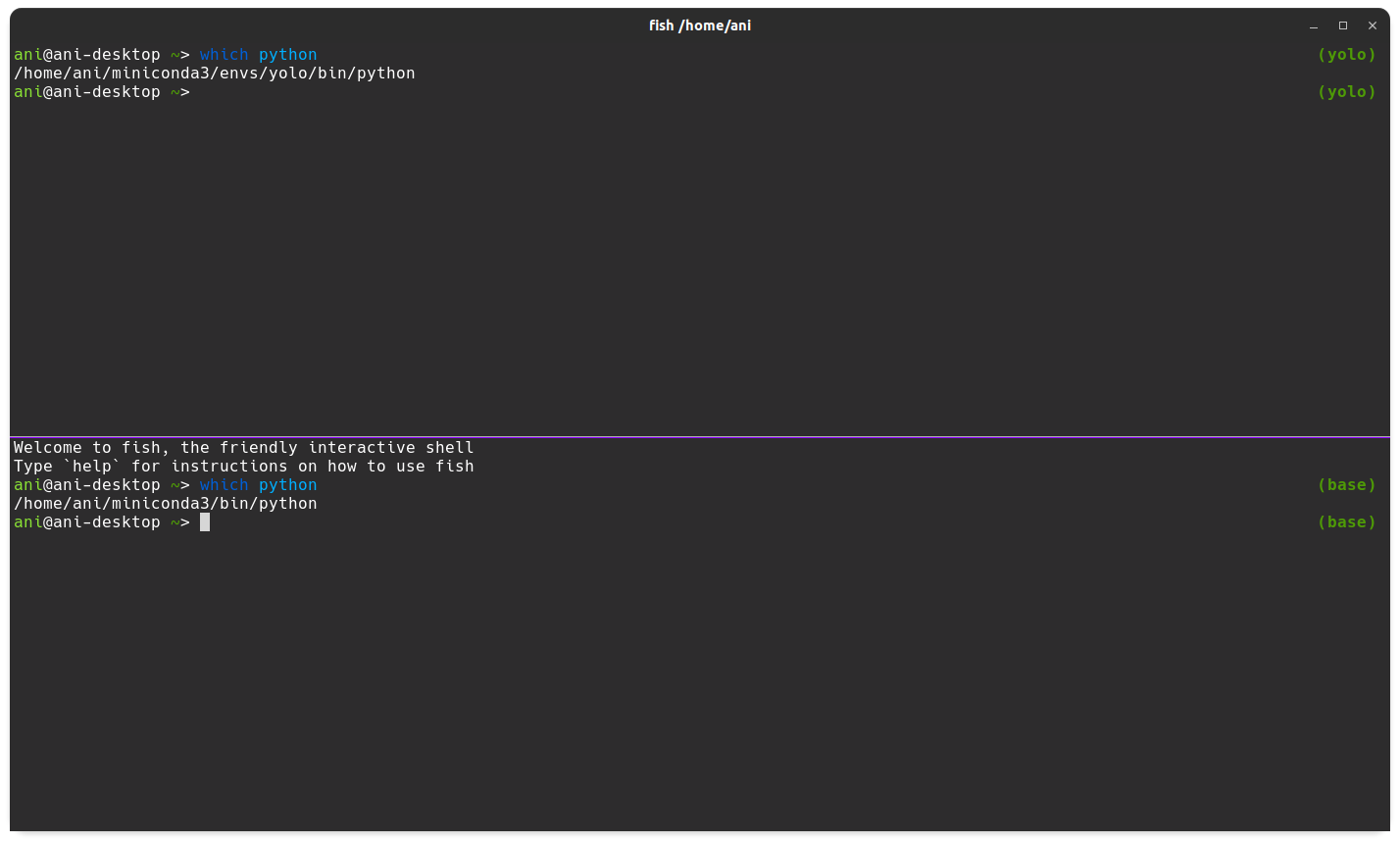Click the block cursor in the bottom pane
The width and height of the screenshot is (1400, 842).
click(x=205, y=521)
